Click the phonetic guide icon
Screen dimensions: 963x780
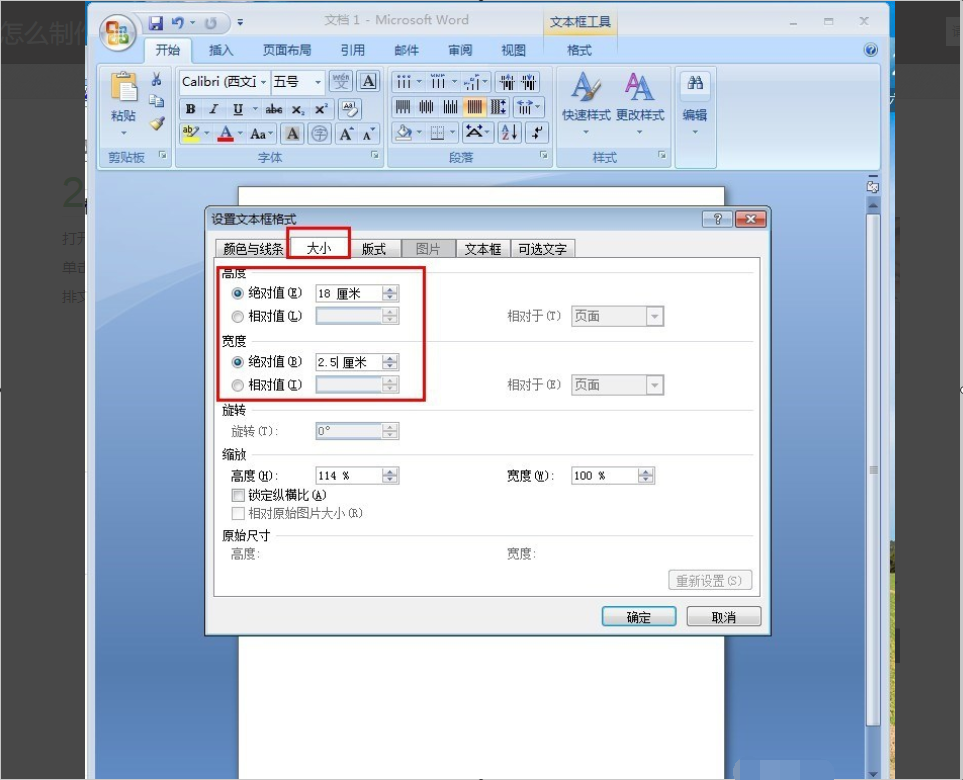341,81
